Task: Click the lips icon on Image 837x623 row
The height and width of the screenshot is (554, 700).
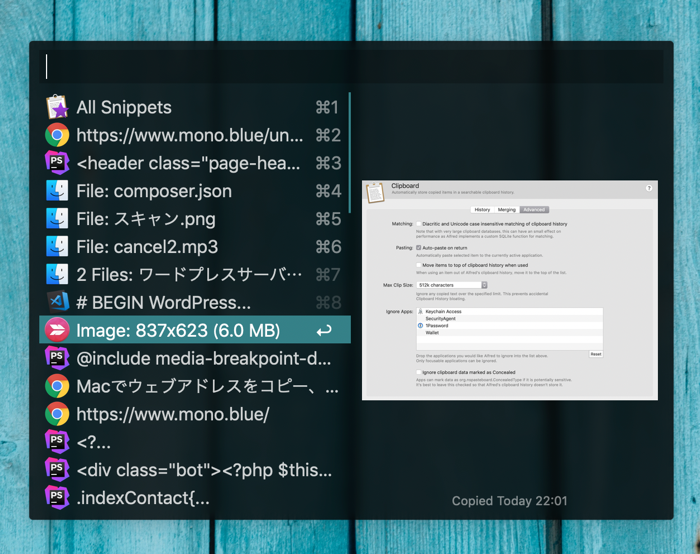Action: click(56, 330)
